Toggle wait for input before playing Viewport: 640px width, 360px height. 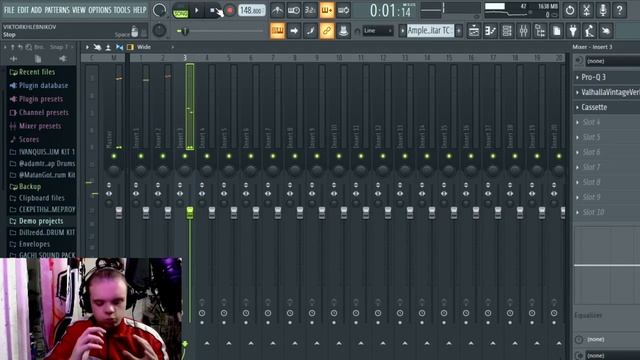[294, 10]
